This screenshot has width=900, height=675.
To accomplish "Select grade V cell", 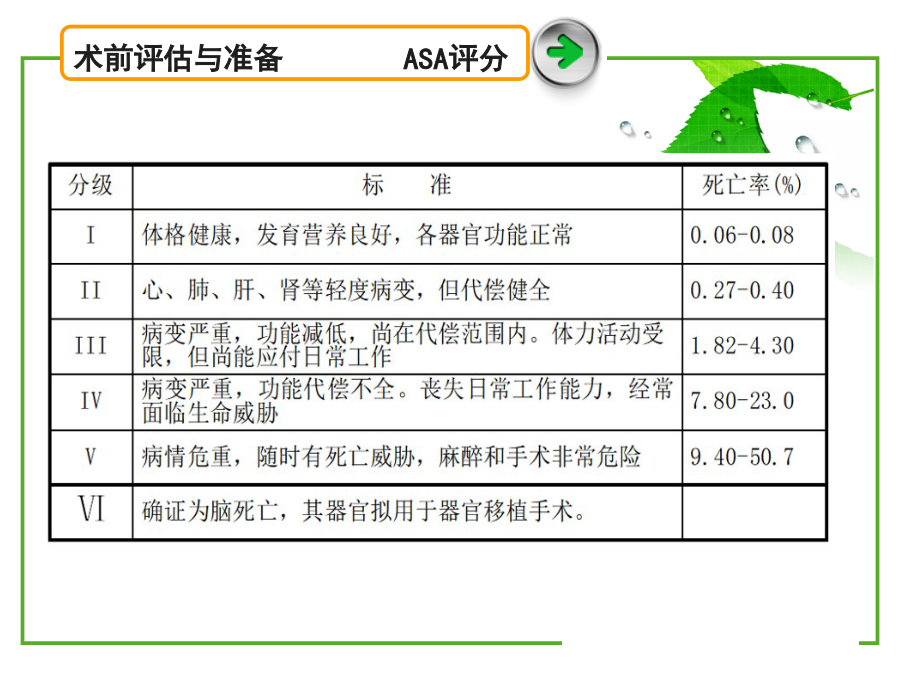I will point(91,457).
